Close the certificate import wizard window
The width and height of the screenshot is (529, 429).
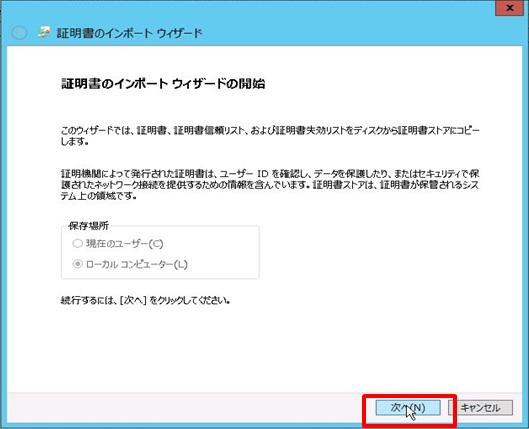(x=510, y=8)
